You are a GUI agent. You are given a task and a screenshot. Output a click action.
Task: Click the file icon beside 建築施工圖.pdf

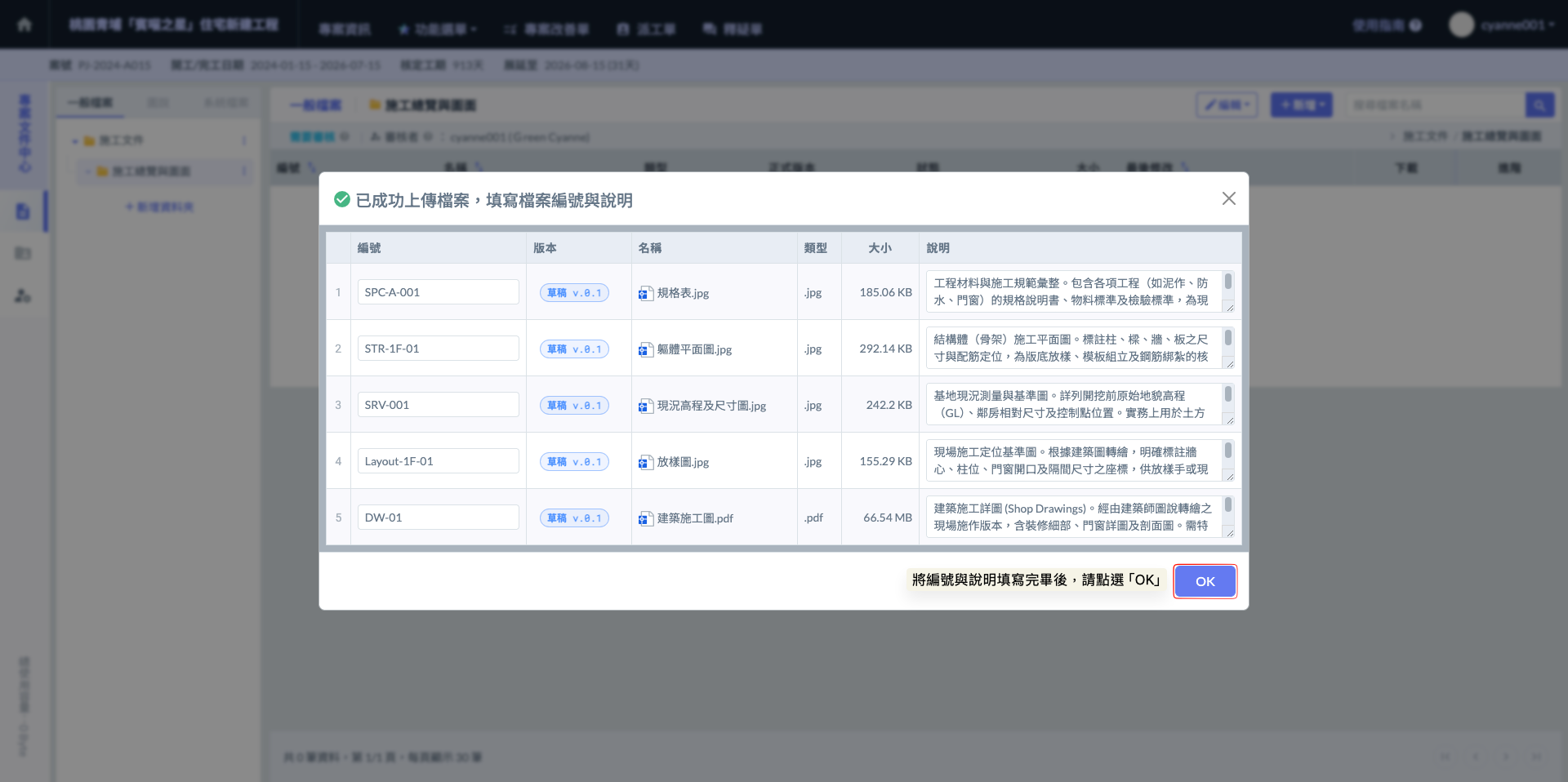coord(645,518)
